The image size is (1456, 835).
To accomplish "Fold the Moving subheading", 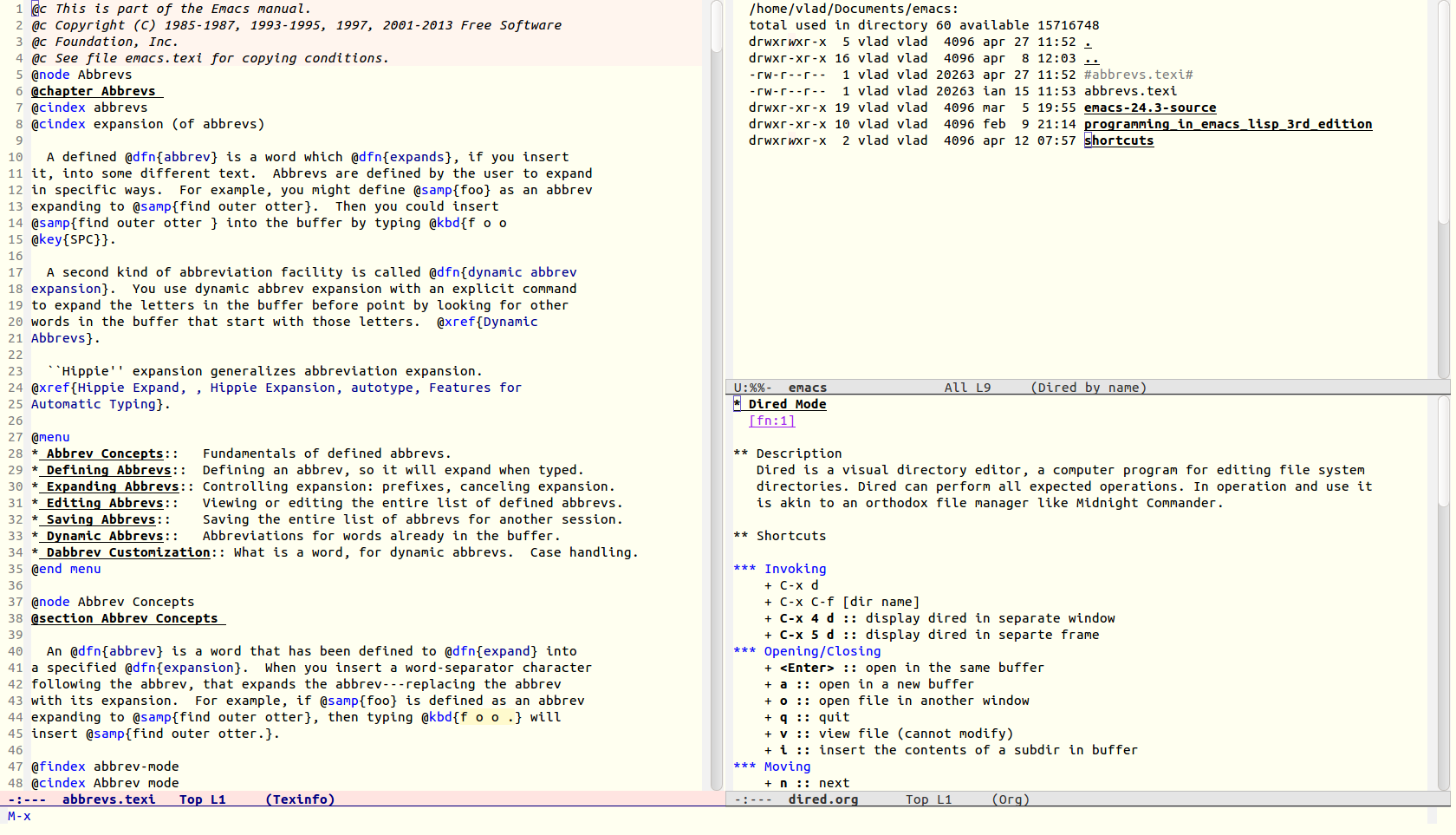I will (771, 767).
